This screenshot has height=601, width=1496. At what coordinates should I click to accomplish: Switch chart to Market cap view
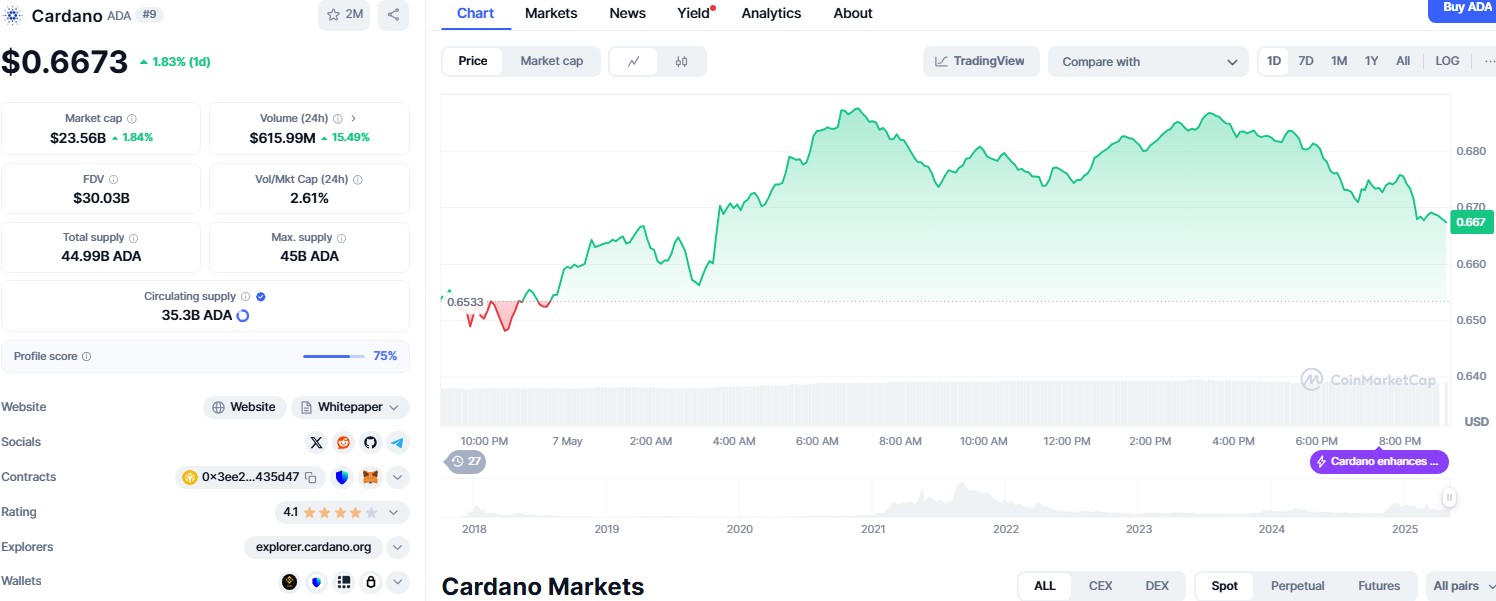[x=551, y=61]
